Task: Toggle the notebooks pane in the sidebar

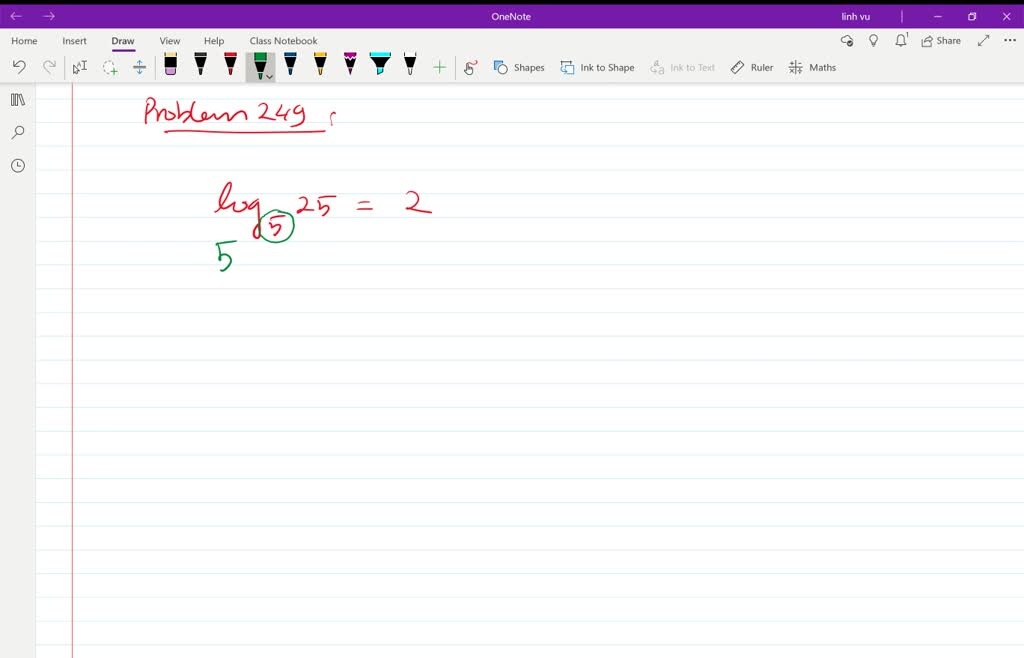Action: [17, 99]
